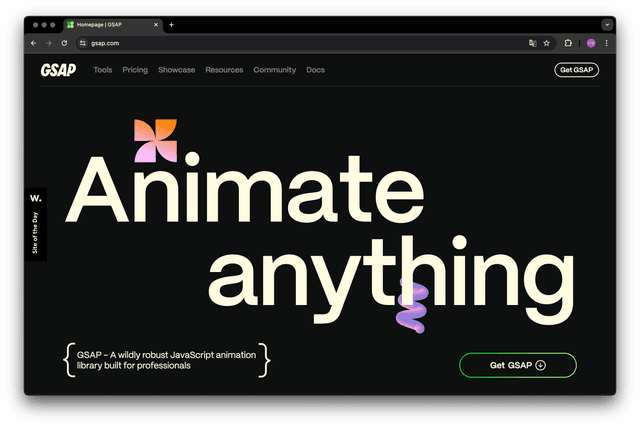Screen dimensions: 640x427
Task: Click the 'Animate' headline text
Action: (x=244, y=190)
